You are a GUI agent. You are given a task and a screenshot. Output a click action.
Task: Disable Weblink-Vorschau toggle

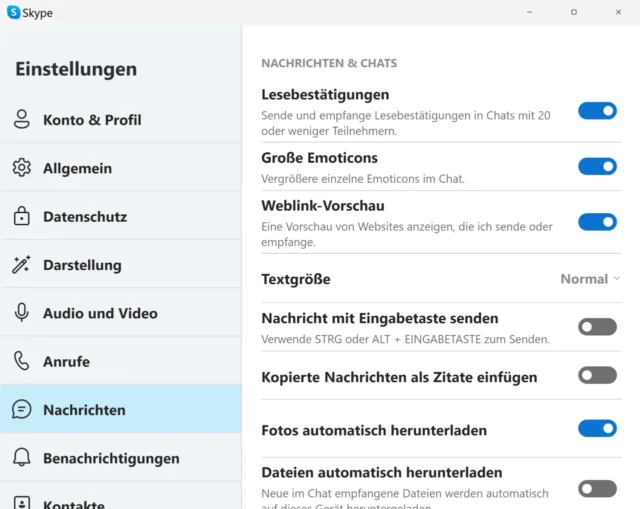597,222
